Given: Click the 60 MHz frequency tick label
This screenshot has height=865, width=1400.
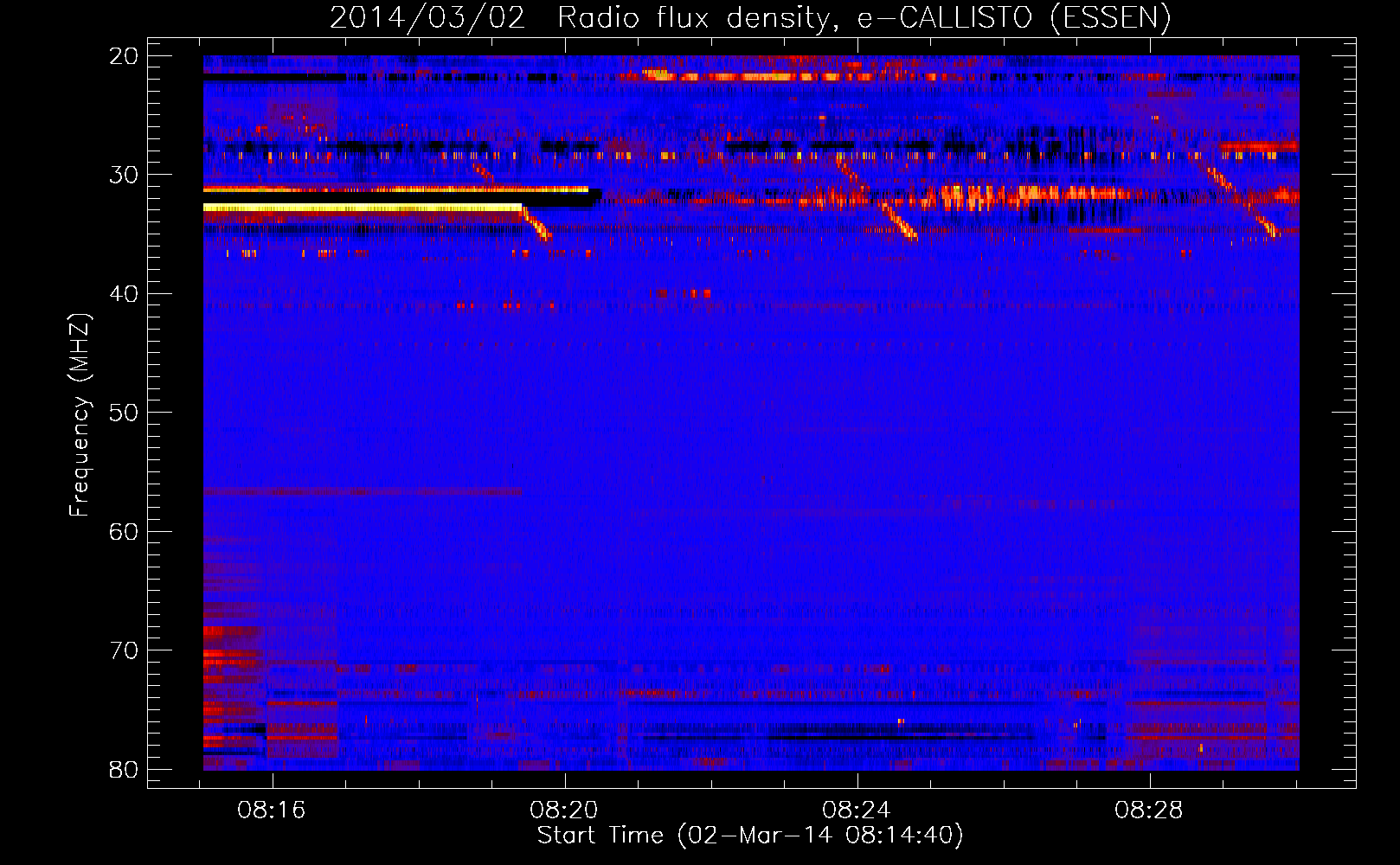Looking at the screenshot, I should point(124,532).
